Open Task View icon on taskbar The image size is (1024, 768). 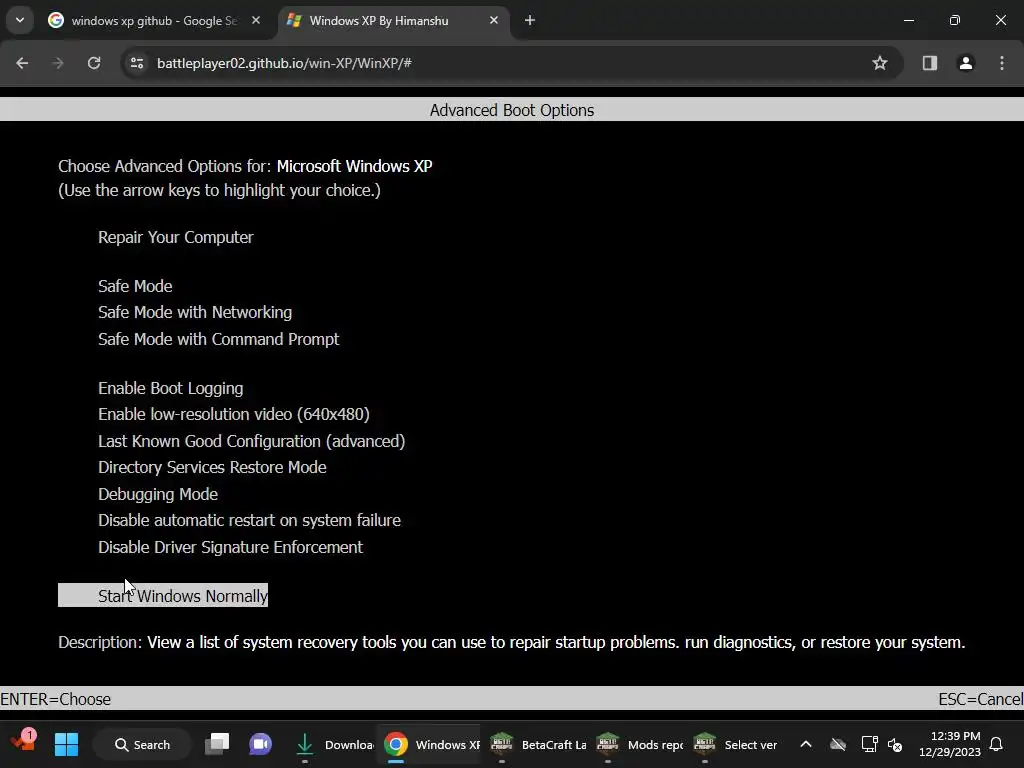click(x=217, y=744)
